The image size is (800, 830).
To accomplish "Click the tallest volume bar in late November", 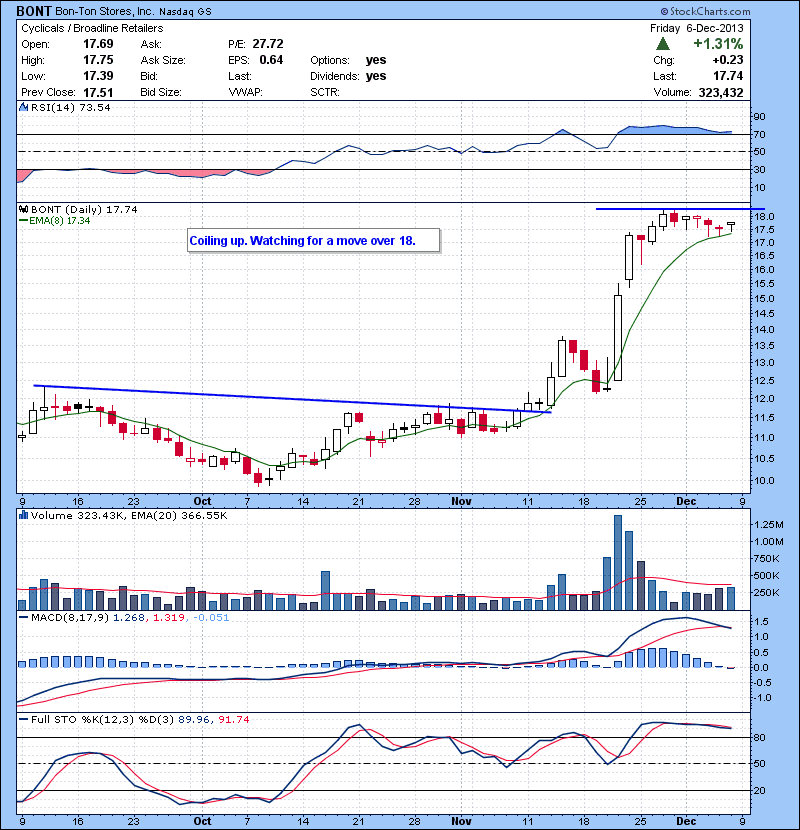I will 618,562.
